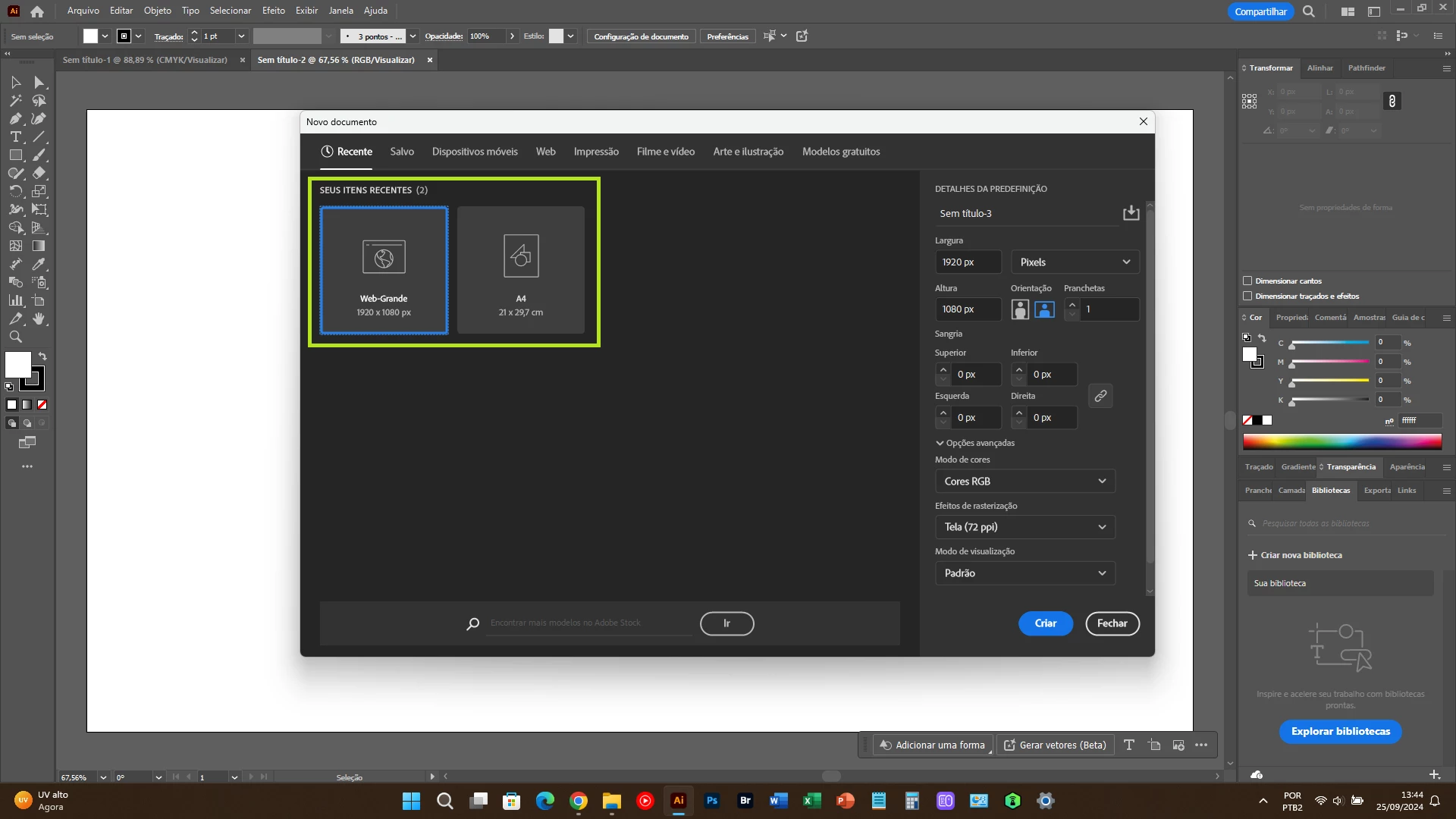
Task: Enable Dimensionar cantos checkbox
Action: pos(1247,281)
